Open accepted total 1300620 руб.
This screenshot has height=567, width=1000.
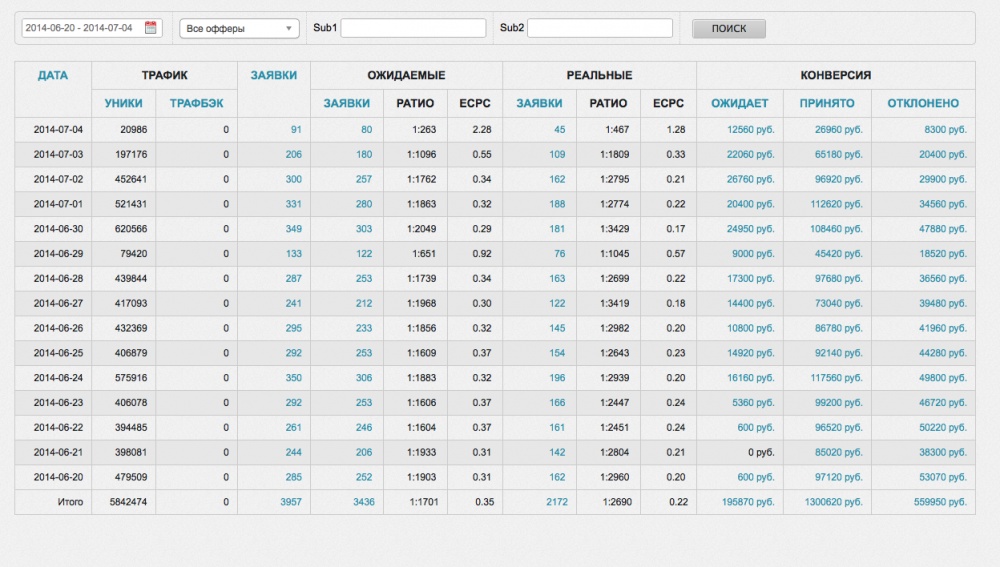pyautogui.click(x=834, y=502)
